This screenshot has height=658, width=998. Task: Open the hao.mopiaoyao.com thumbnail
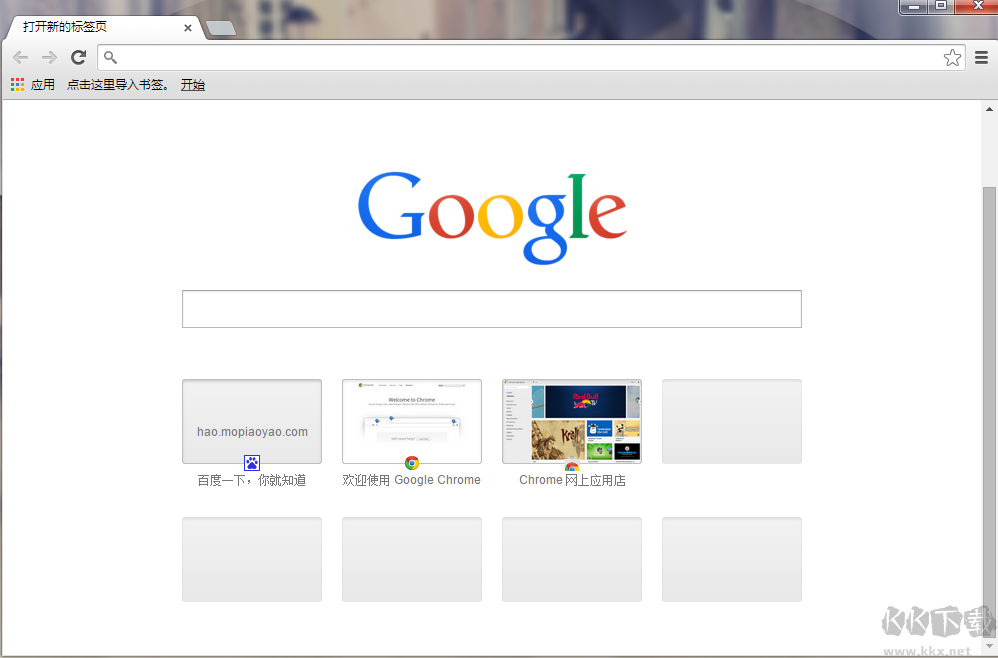coord(251,421)
